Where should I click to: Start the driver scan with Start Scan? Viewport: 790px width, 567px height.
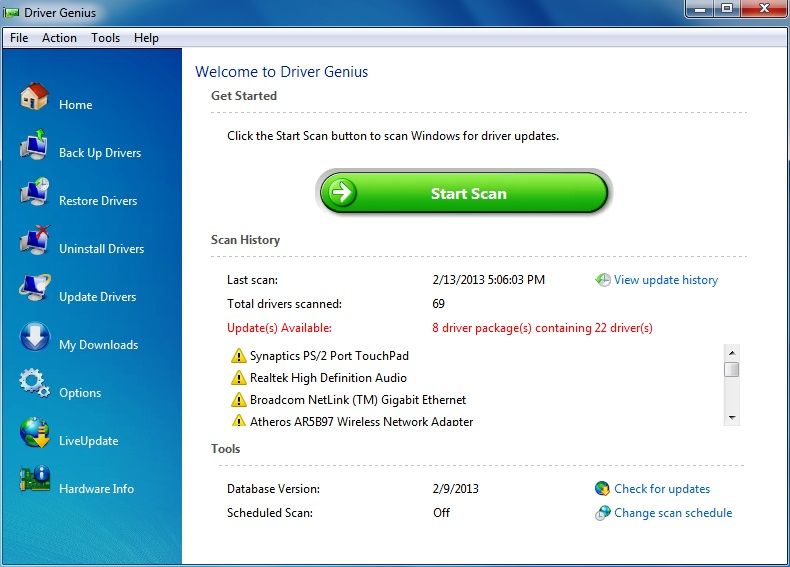click(x=464, y=193)
